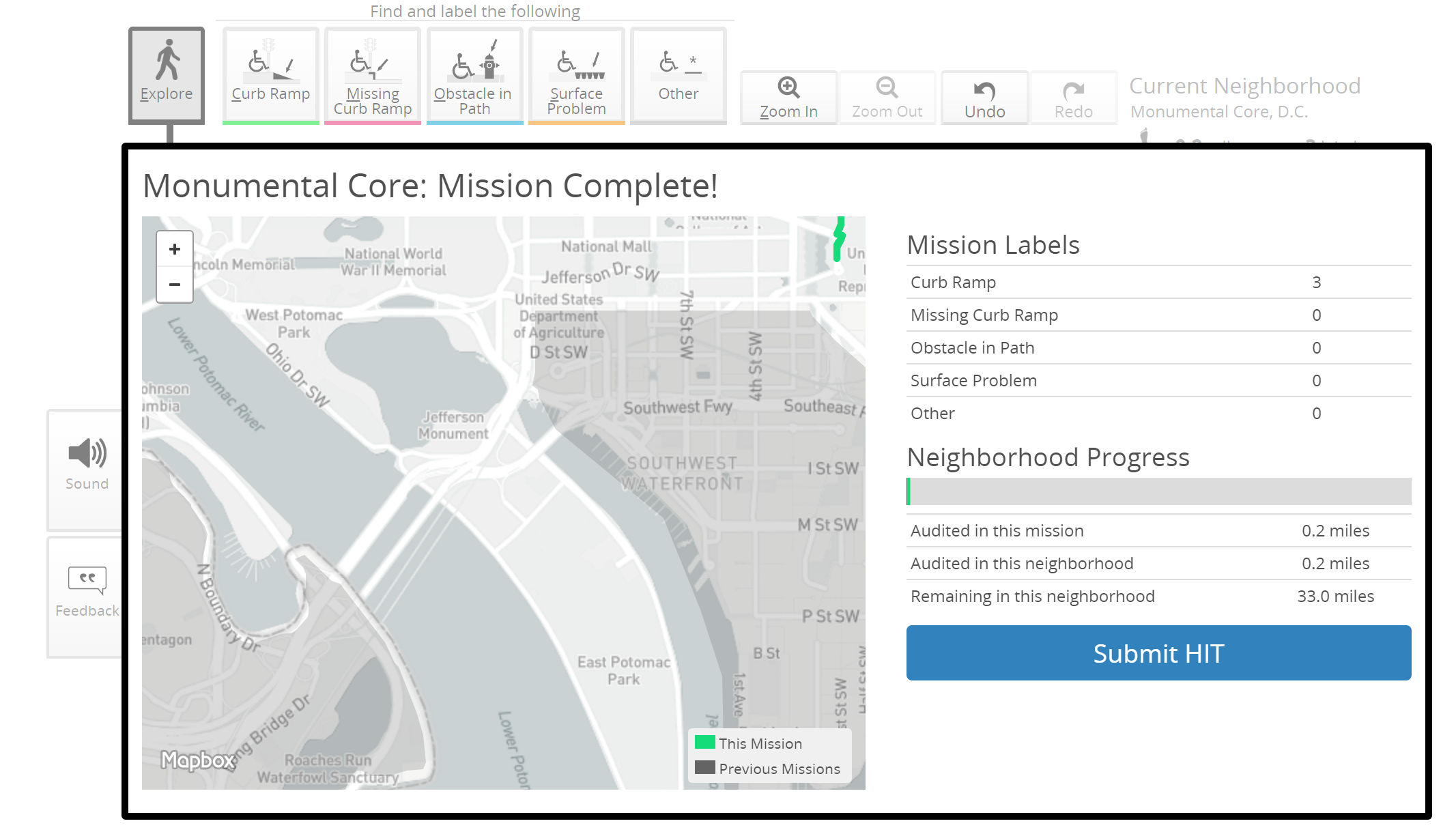Zoom out on the minimap with minus control
Viewport: 1456px width, 832px height.
(x=175, y=285)
